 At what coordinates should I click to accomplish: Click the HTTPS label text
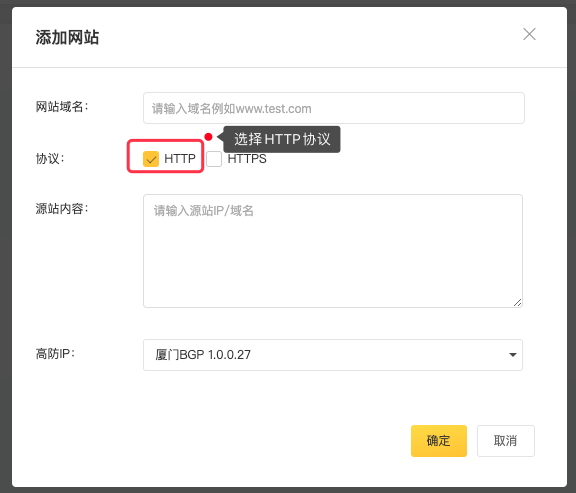click(x=247, y=159)
